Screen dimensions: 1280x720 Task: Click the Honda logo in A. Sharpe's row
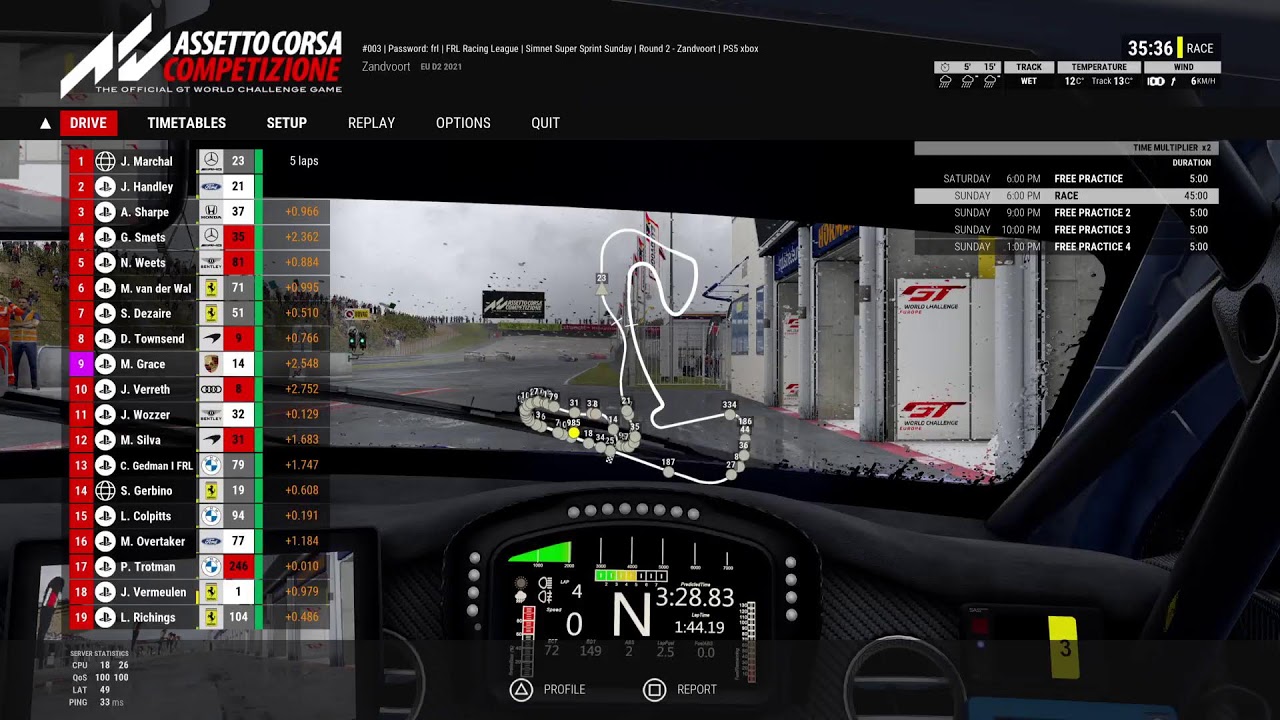[211, 212]
